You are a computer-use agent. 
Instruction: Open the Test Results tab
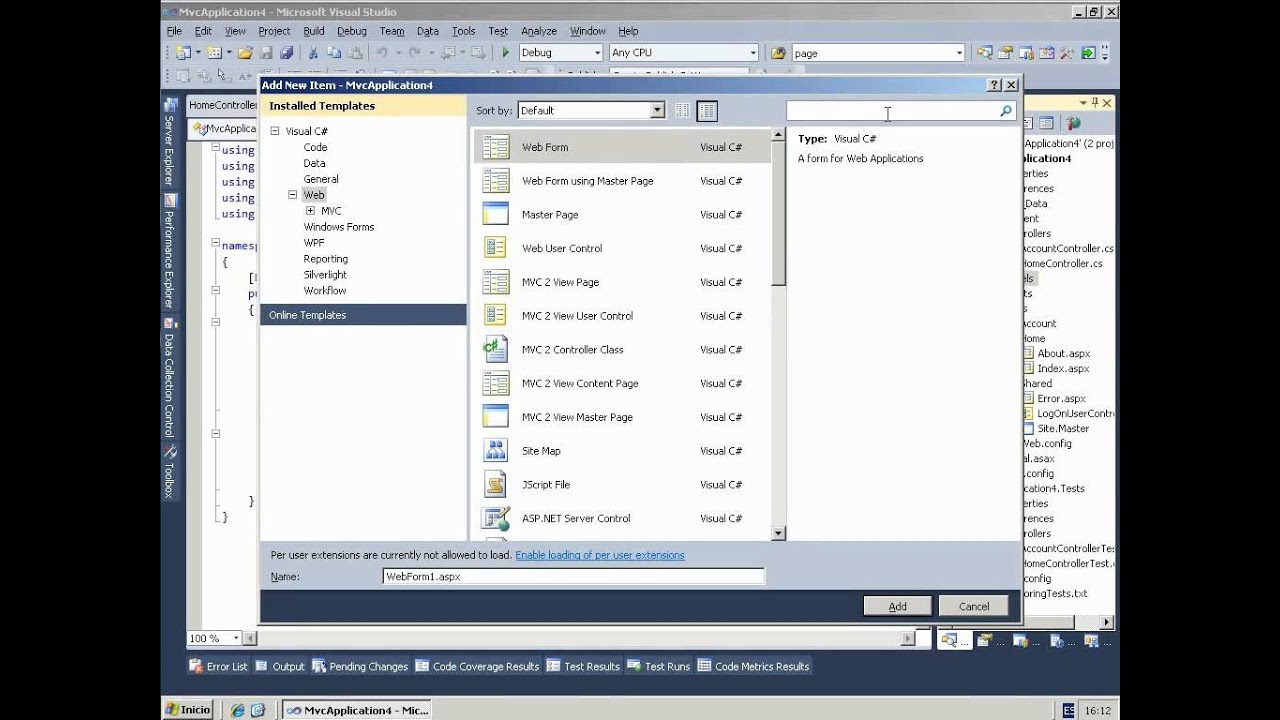583,667
